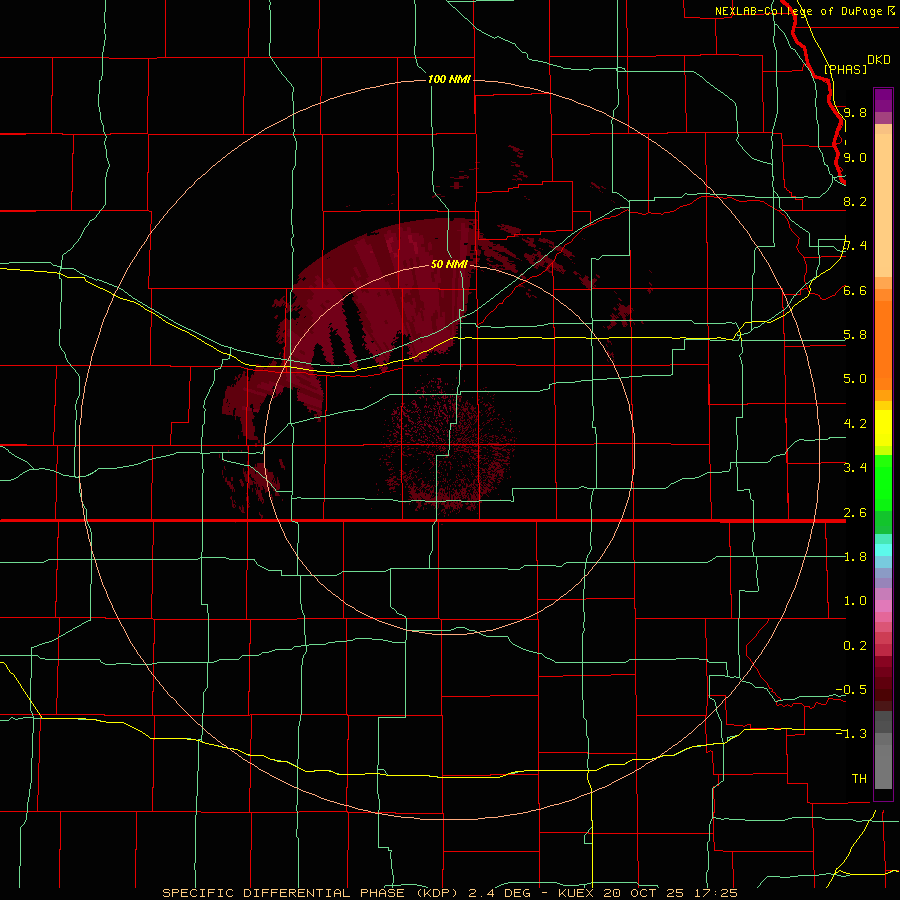The height and width of the screenshot is (900, 900).
Task: Click the 6.6 value on the color scale
Action: 855,290
